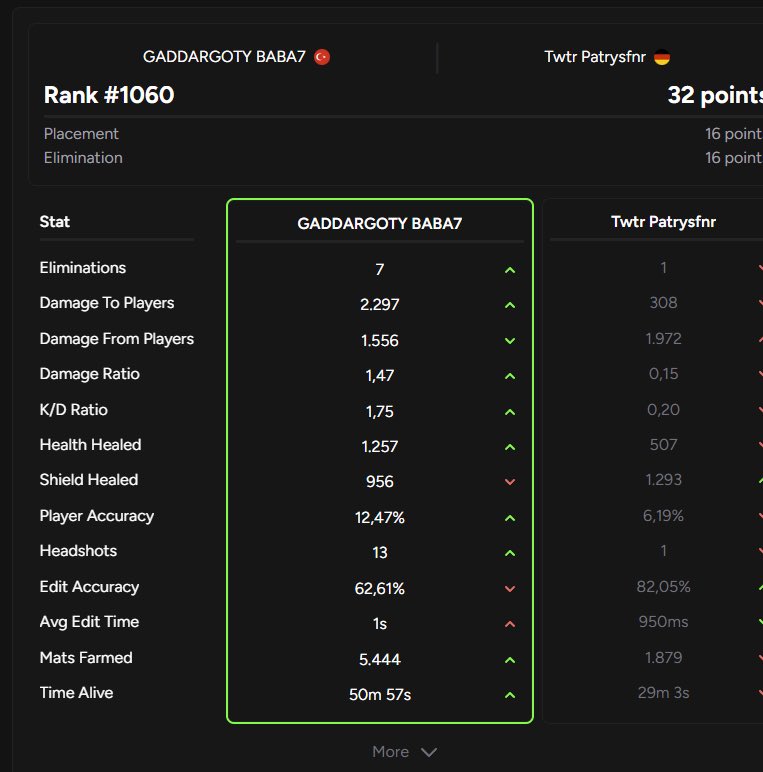The image size is (763, 772).
Task: Click Twtr Patrysfnr's 82,05% edit accuracy
Action: 663,587
